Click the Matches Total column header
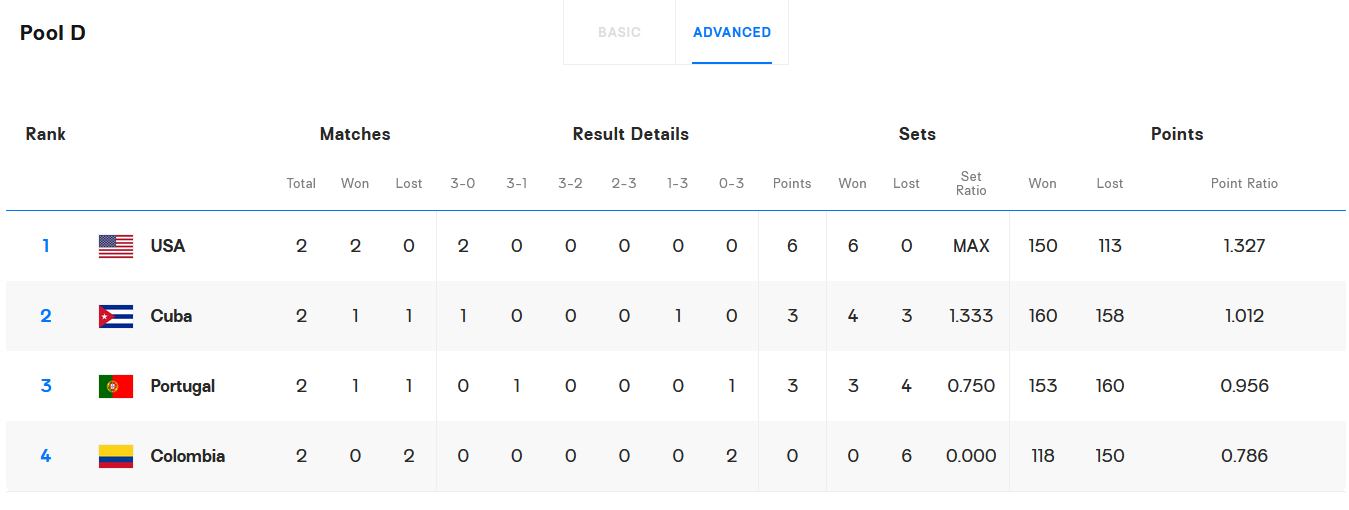1349x510 pixels. pyautogui.click(x=301, y=183)
